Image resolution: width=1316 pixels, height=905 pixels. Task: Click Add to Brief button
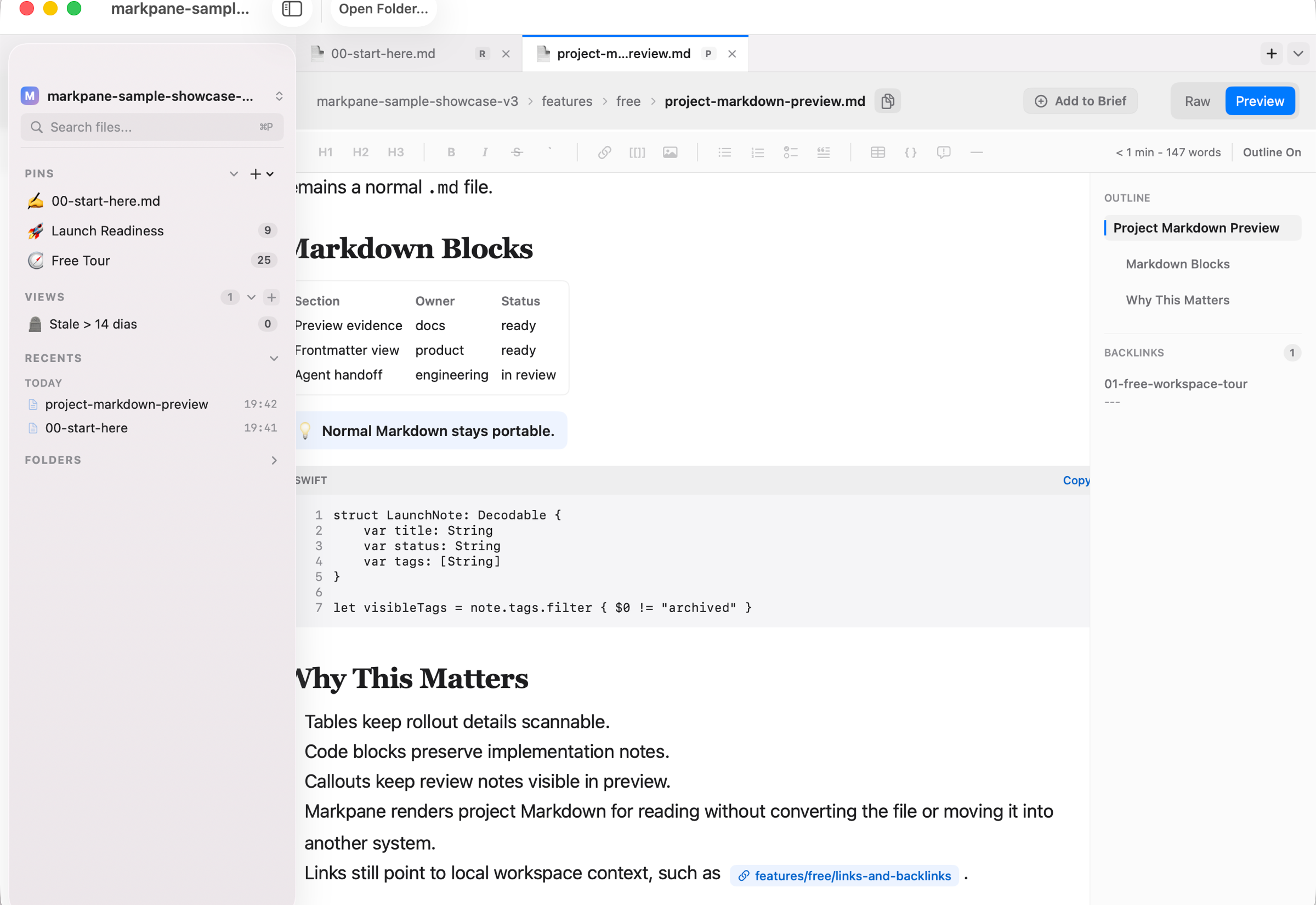pos(1080,101)
